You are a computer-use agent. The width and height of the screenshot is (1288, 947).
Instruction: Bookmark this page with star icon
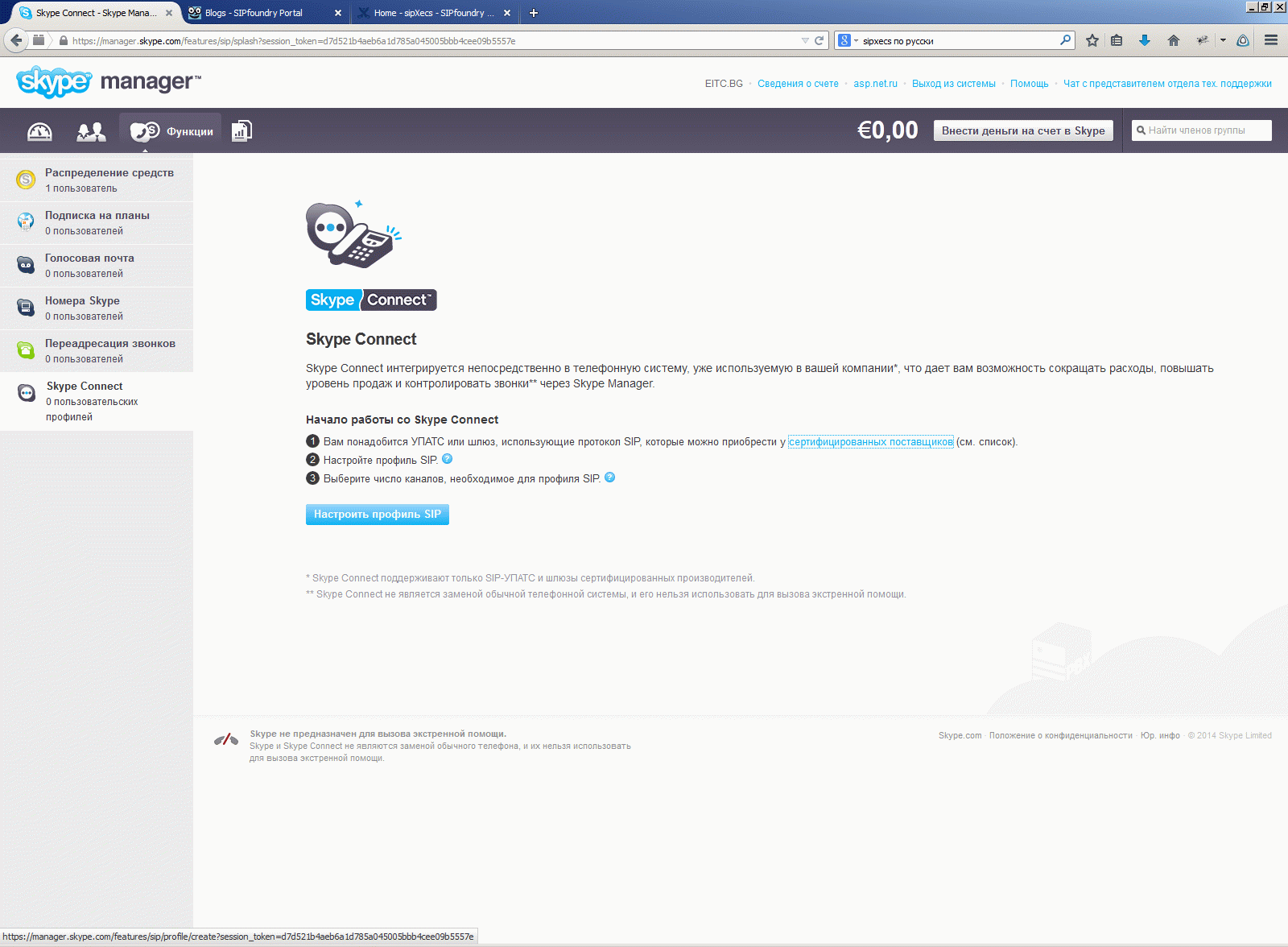pyautogui.click(x=1092, y=40)
